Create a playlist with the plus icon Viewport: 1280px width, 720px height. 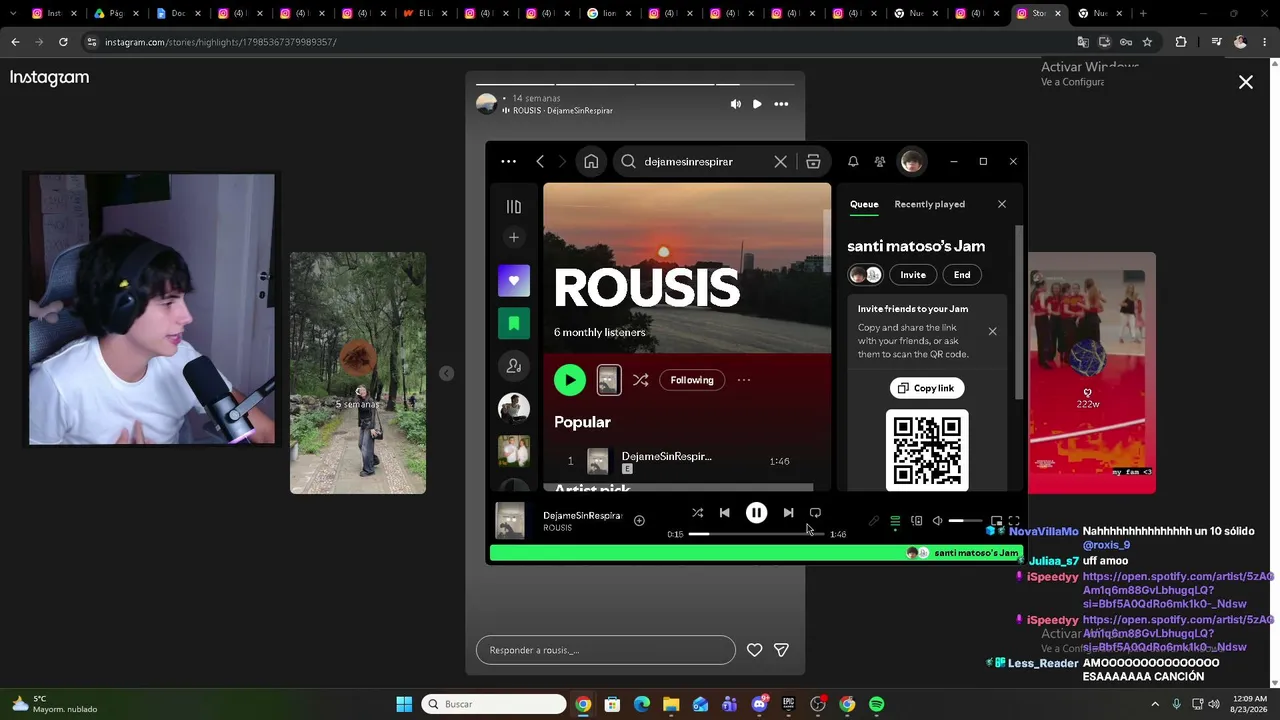(514, 237)
